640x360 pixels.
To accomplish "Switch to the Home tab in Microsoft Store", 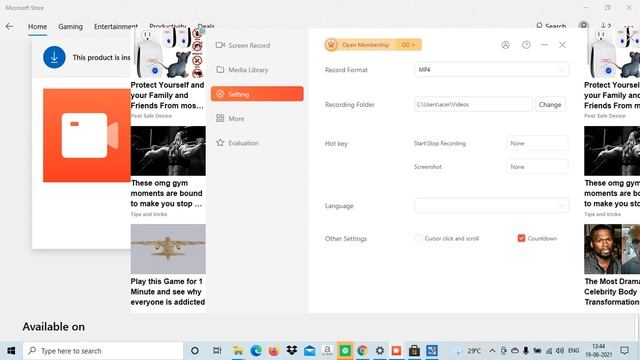I will 37,27.
